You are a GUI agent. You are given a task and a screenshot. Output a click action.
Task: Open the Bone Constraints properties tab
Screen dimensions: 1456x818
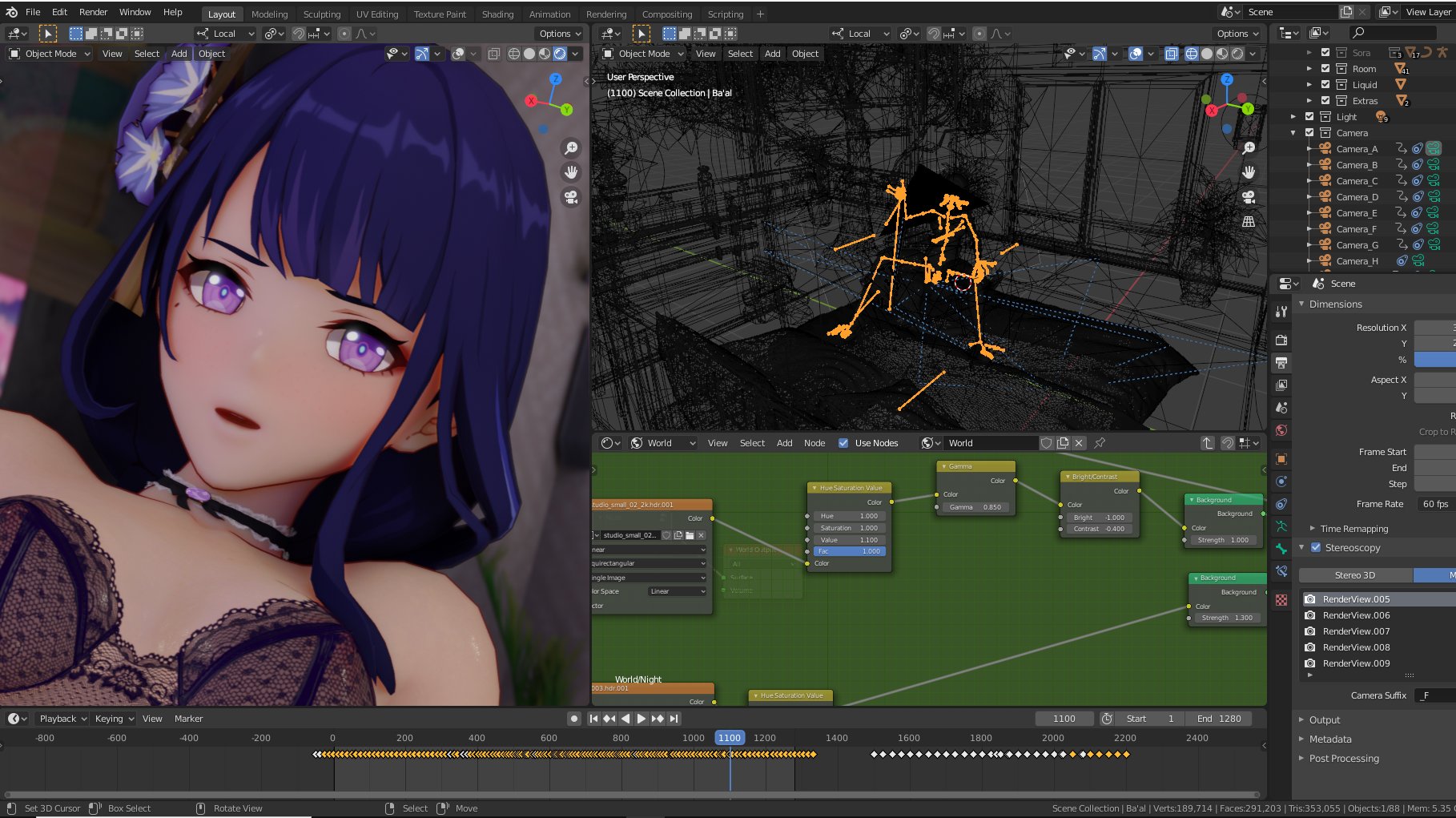pyautogui.click(x=1281, y=571)
